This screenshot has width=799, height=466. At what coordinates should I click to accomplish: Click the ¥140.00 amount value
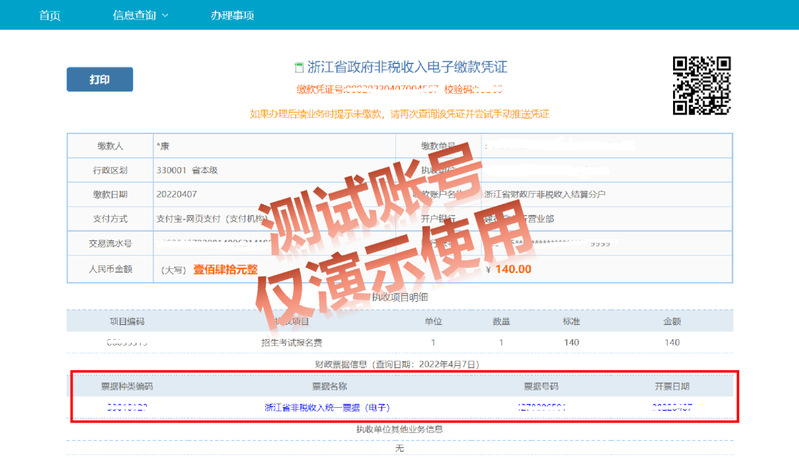507,268
